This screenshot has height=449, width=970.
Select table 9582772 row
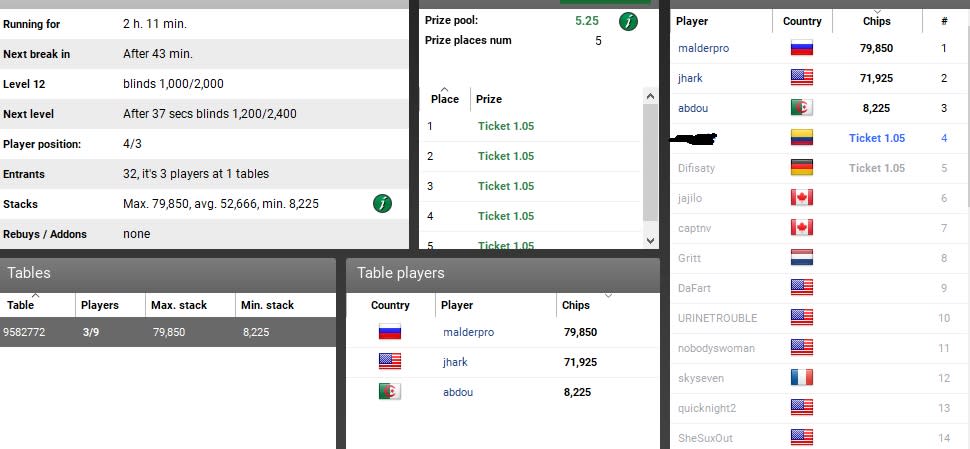[x=168, y=332]
